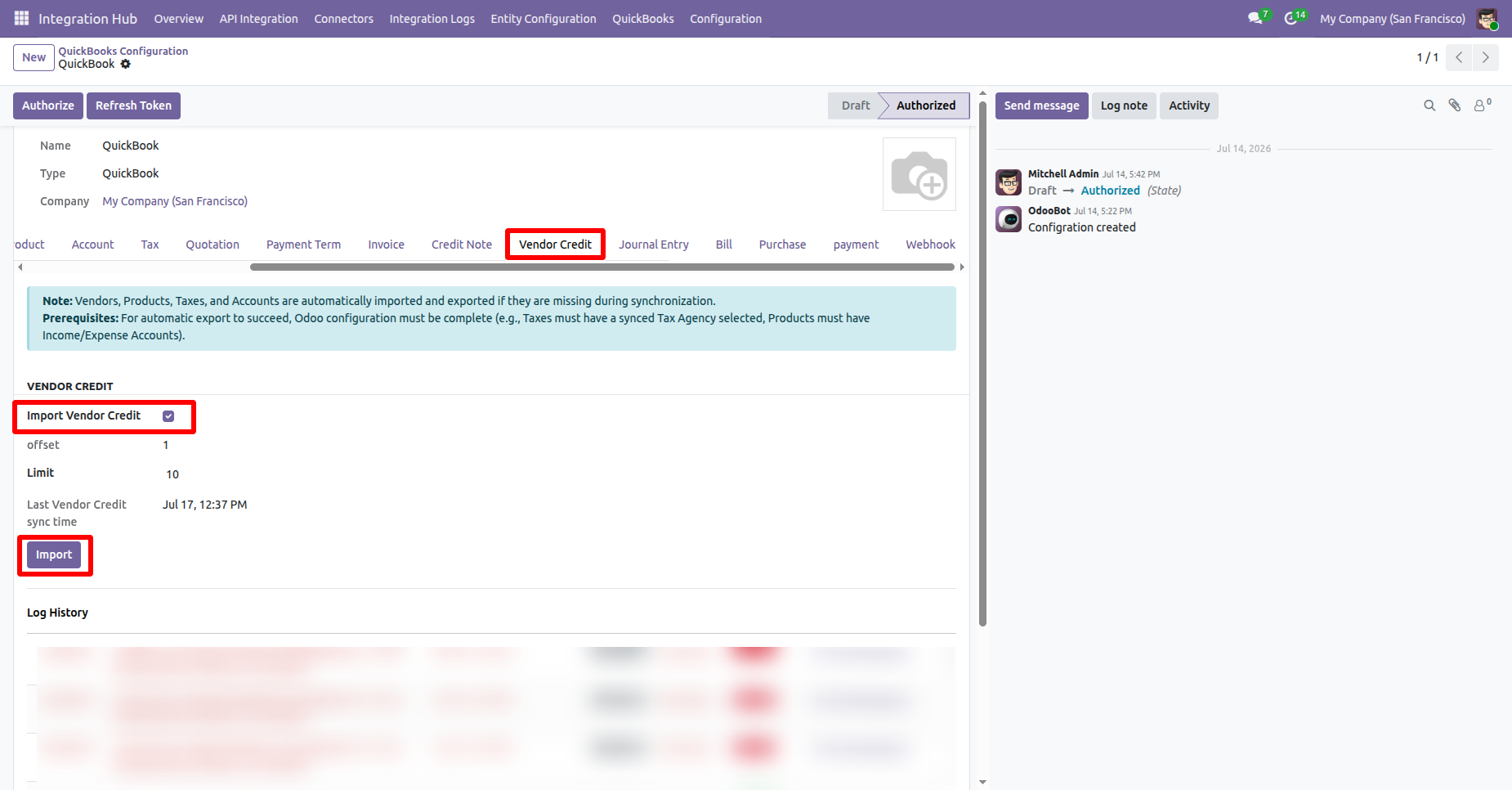This screenshot has height=790, width=1512.
Task: Switch to the Vendor Credit tab
Action: coord(555,245)
